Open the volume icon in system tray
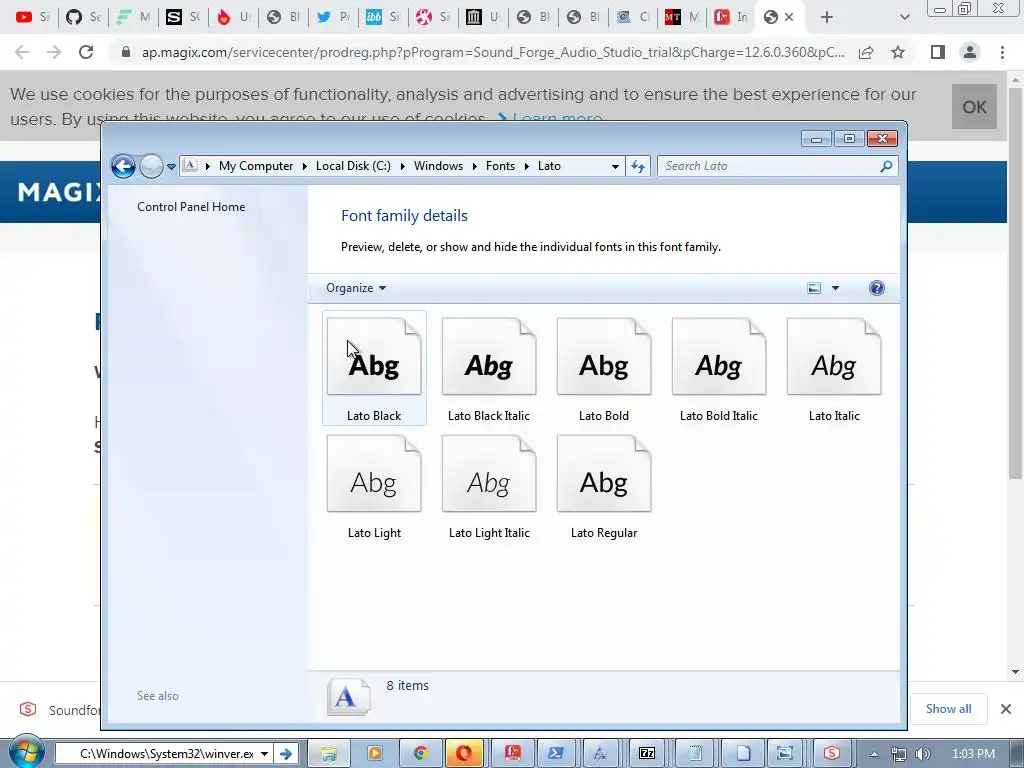 (923, 754)
